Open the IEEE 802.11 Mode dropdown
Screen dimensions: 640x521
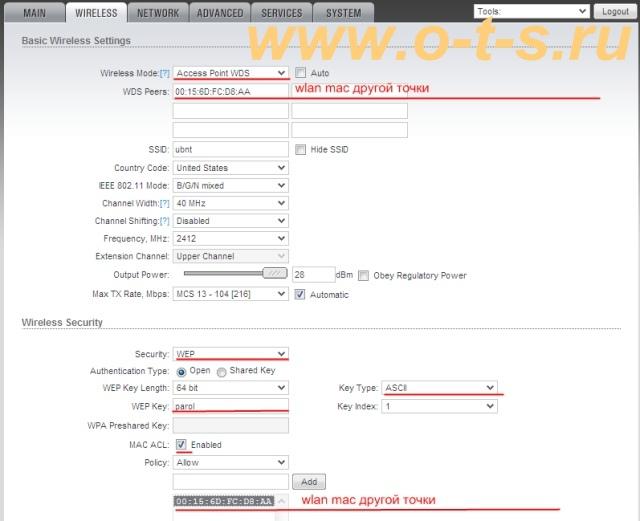[x=231, y=185]
